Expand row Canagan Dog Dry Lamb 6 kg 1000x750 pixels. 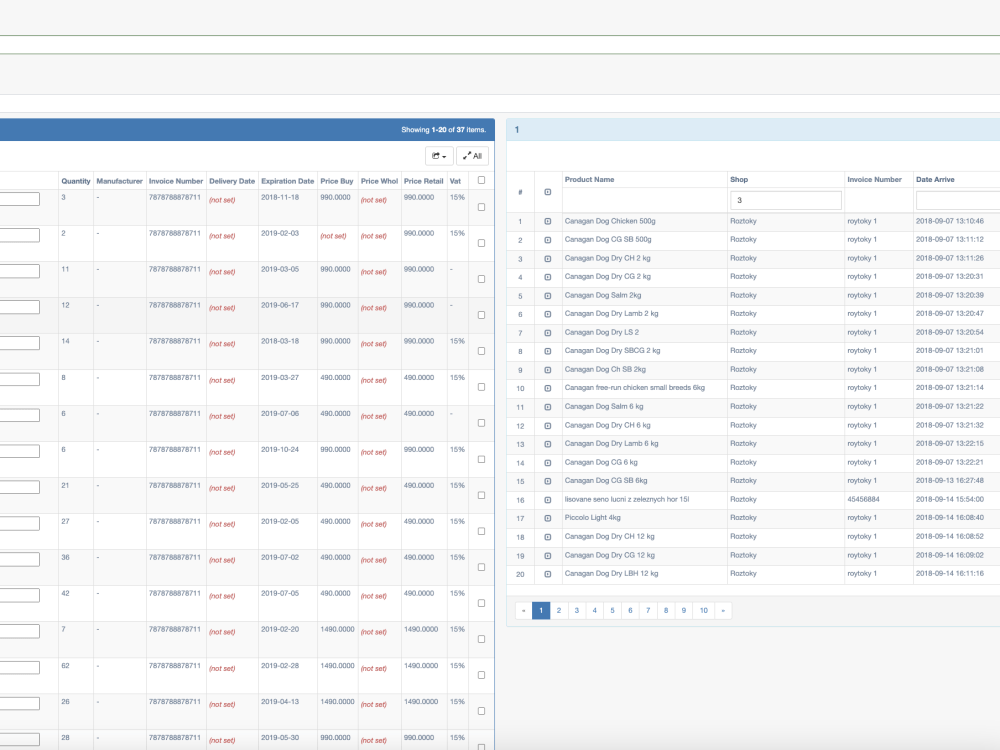(x=548, y=444)
